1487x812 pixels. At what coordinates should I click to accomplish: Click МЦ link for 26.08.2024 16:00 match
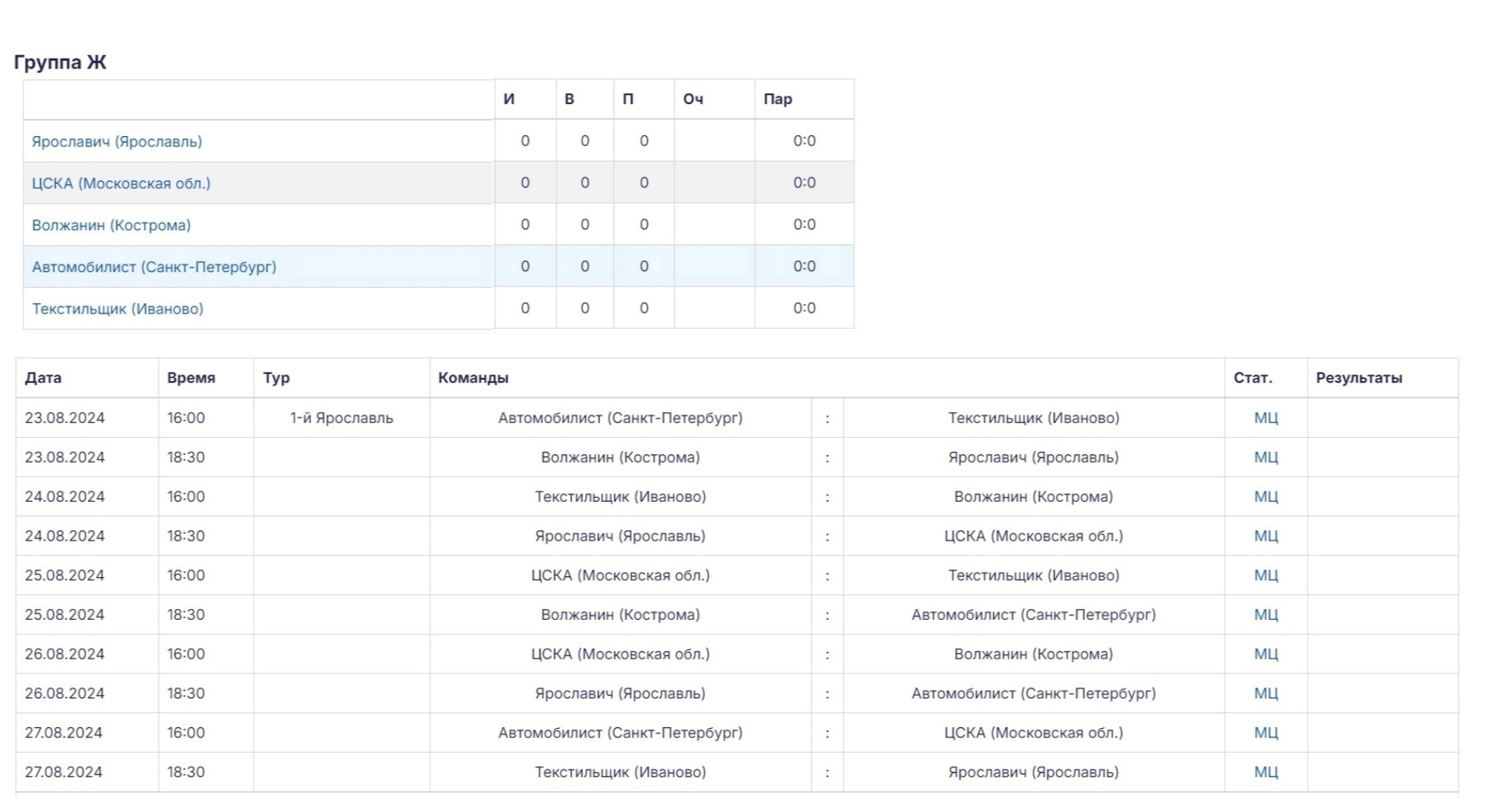point(1266,654)
